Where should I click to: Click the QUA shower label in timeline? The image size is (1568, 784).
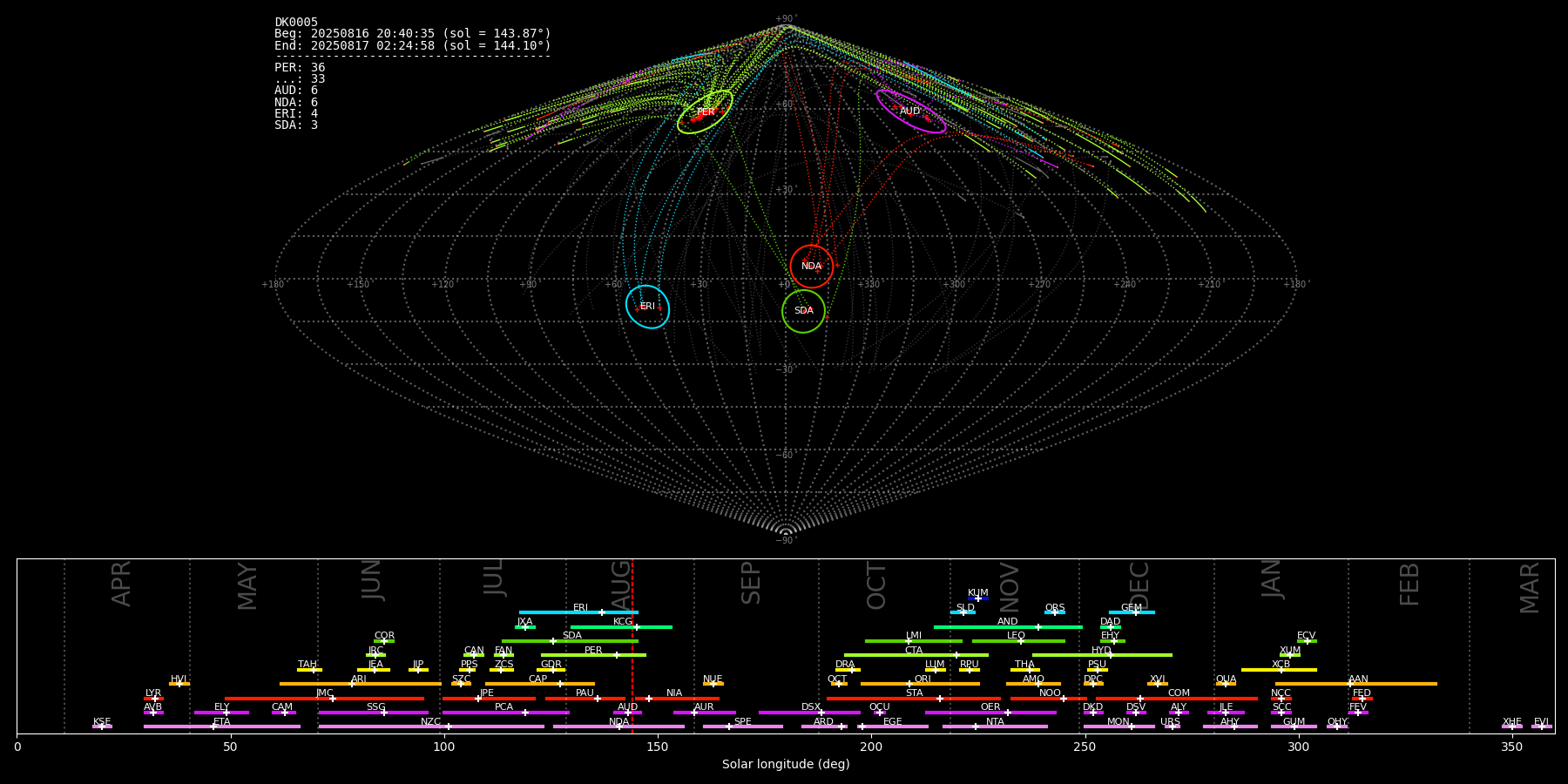1226,679
